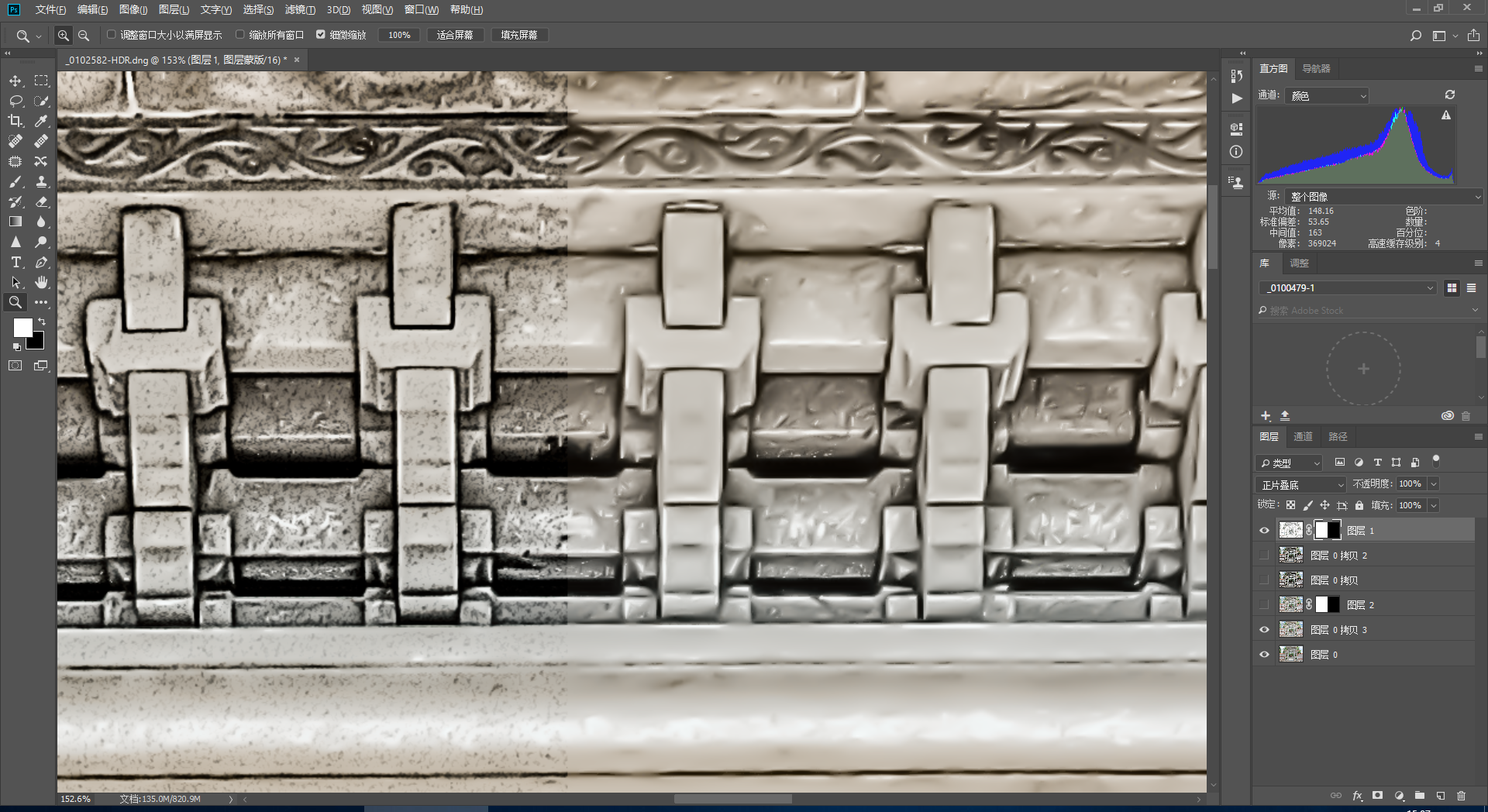This screenshot has width=1488, height=812.
Task: Select the Gradient tool
Action: [x=15, y=222]
